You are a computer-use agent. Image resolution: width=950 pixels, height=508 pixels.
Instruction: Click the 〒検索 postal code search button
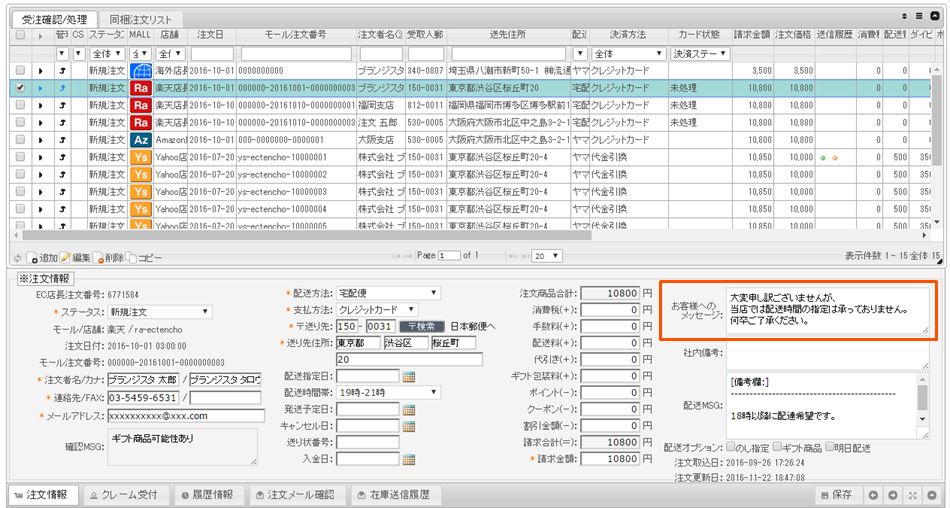(421, 326)
